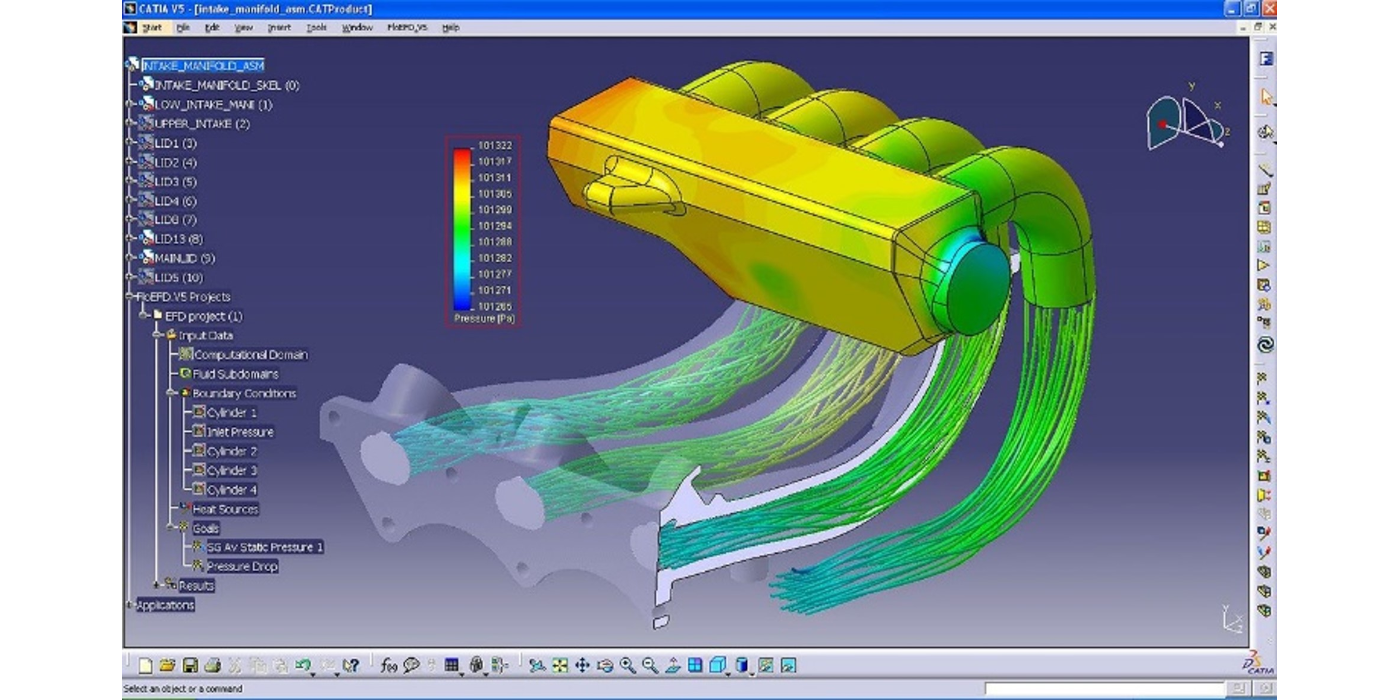Select INTAKE_MANIFOLD_SKEL (0) in tree
This screenshot has width=1400, height=700.
point(226,85)
